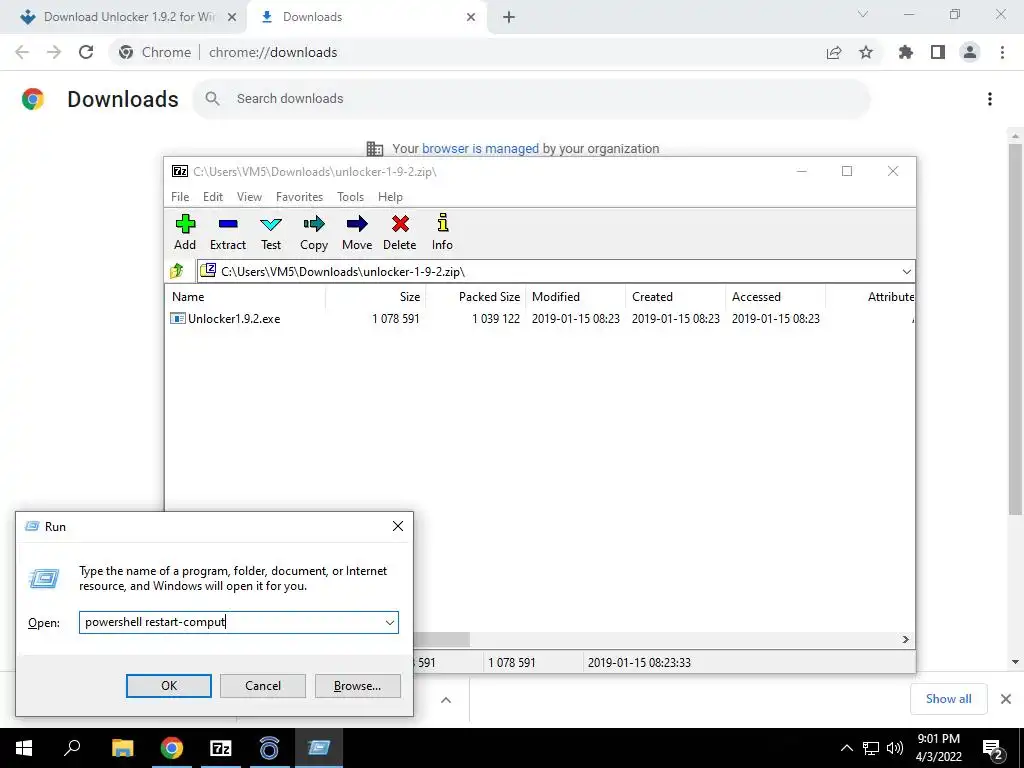Open the Help menu in 7-Zip

coord(391,197)
